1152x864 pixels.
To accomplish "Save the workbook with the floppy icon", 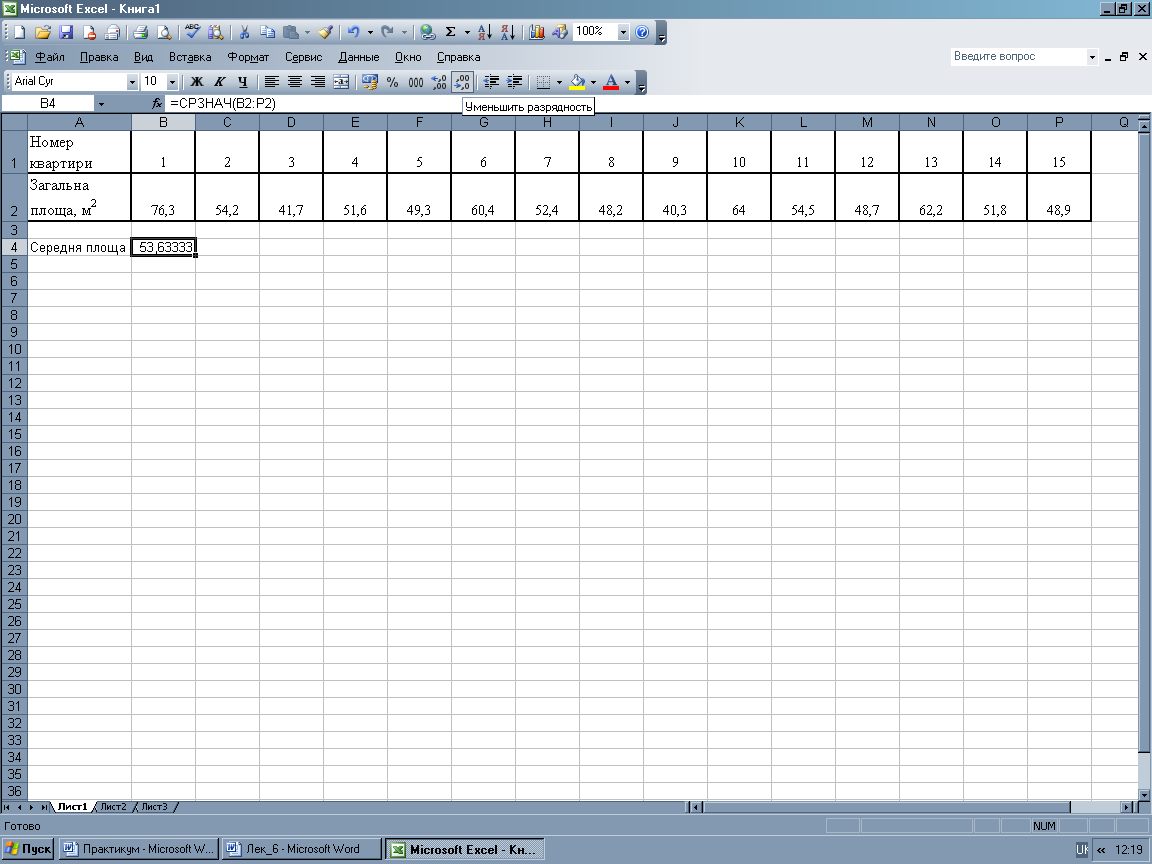I will 66,32.
